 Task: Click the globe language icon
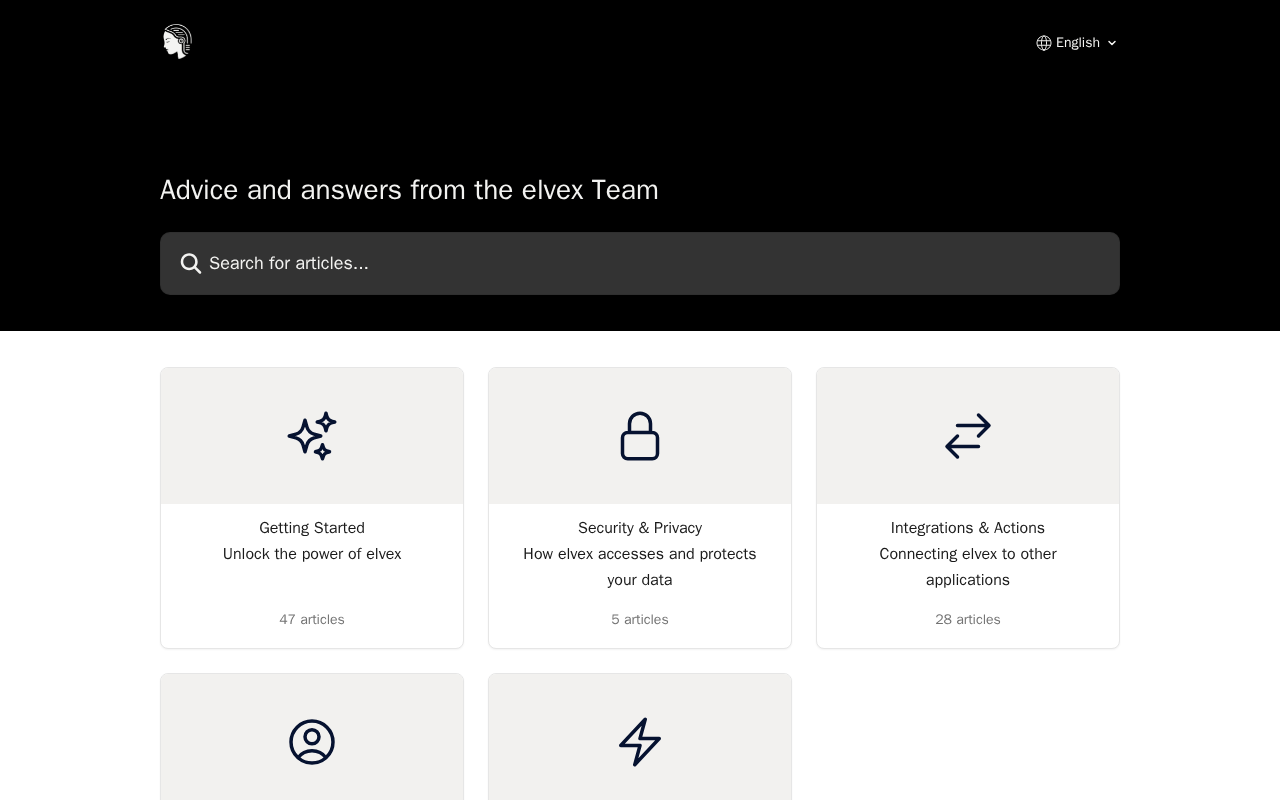(x=1044, y=43)
